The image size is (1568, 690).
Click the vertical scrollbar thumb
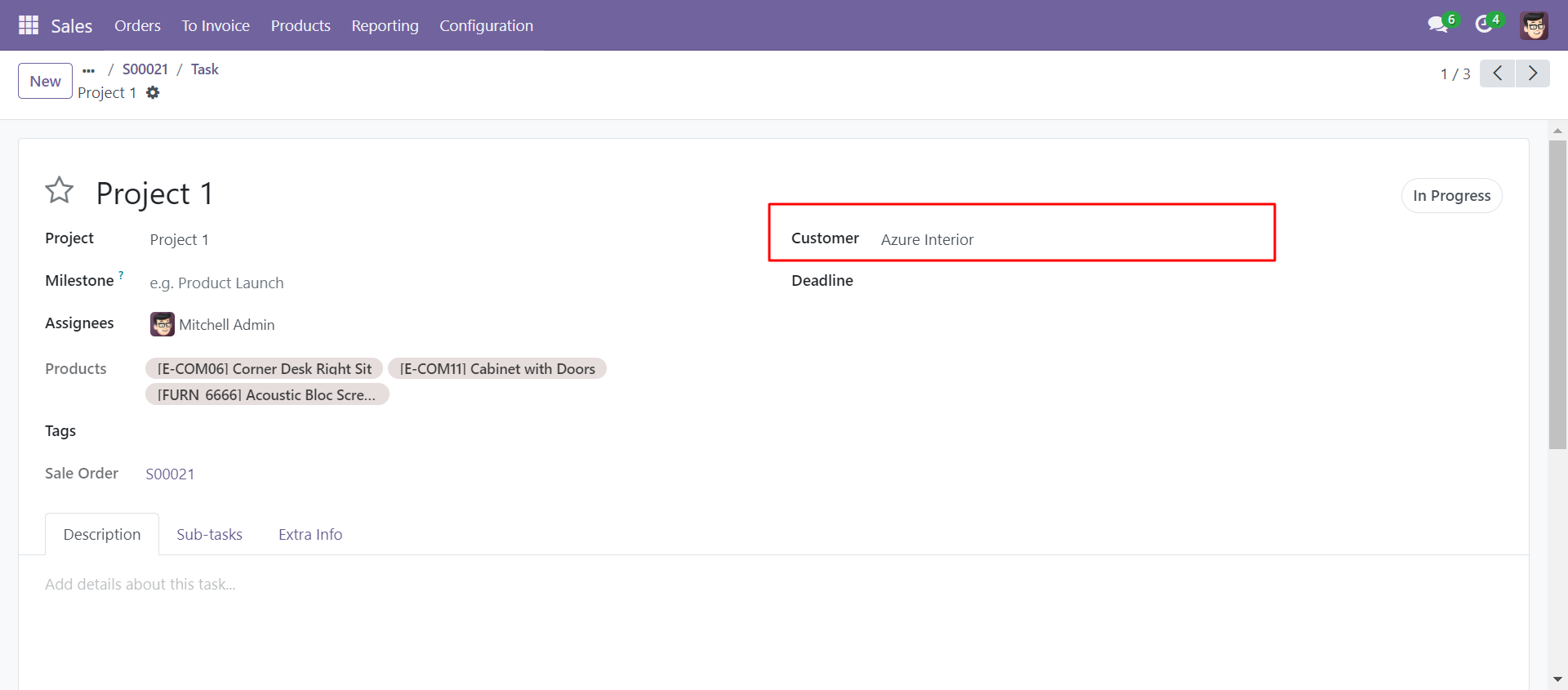1557,294
